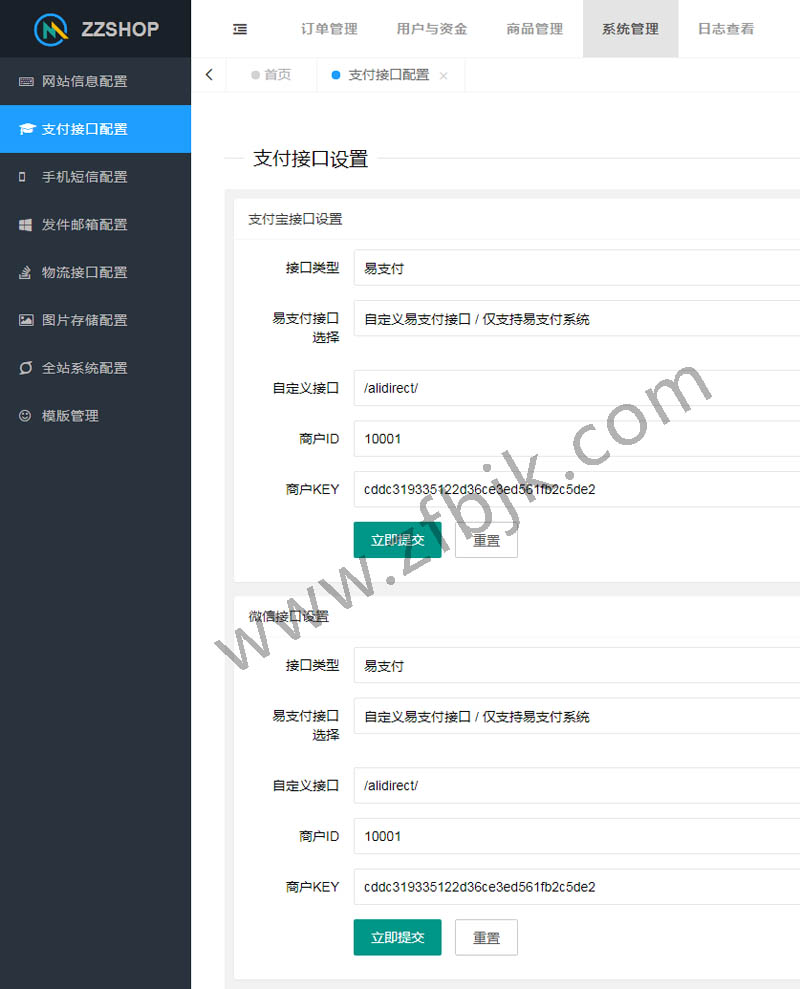Submit WeChat settings with 立即提交
The height and width of the screenshot is (989, 800).
click(397, 937)
